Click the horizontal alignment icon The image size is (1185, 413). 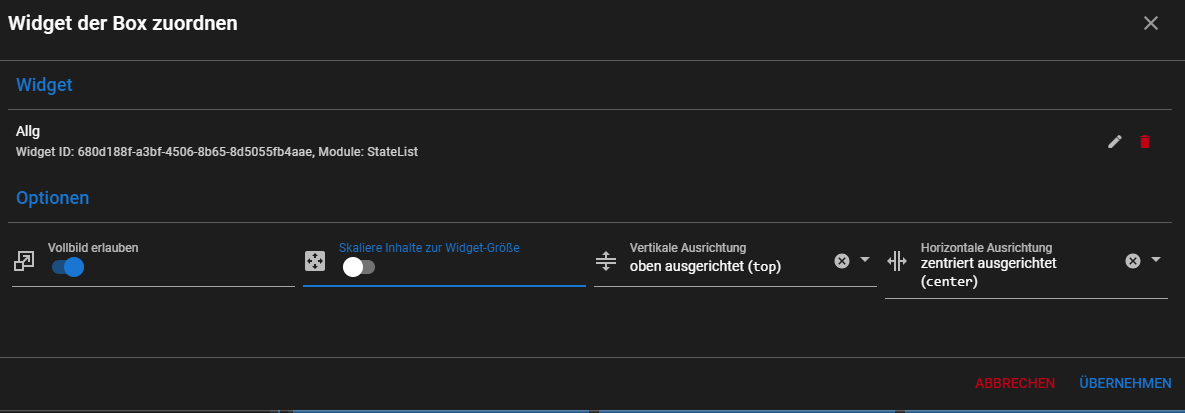point(896,261)
